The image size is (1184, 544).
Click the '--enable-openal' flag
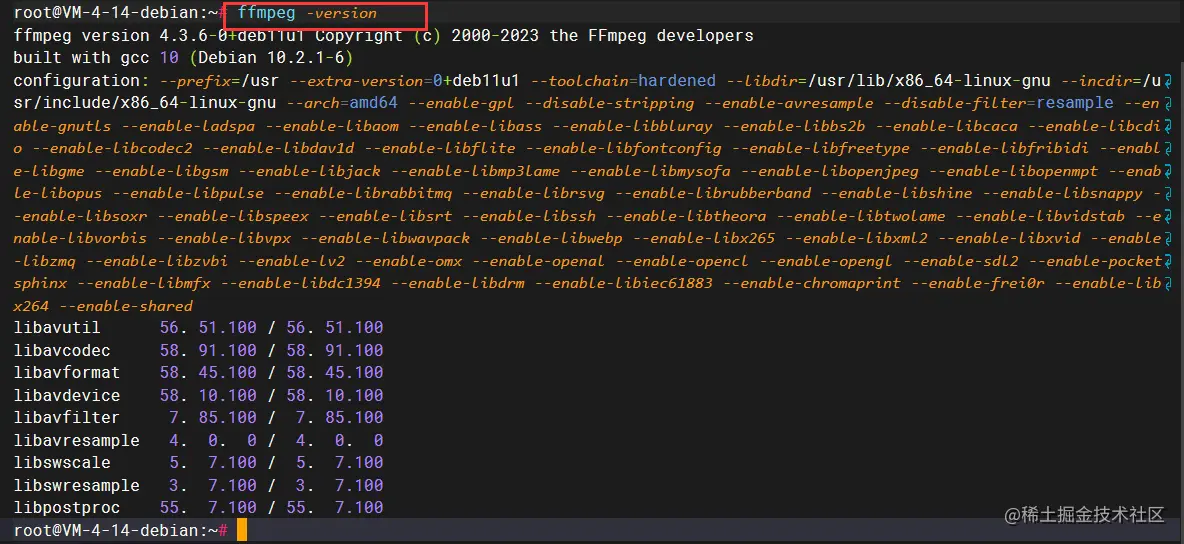539,261
